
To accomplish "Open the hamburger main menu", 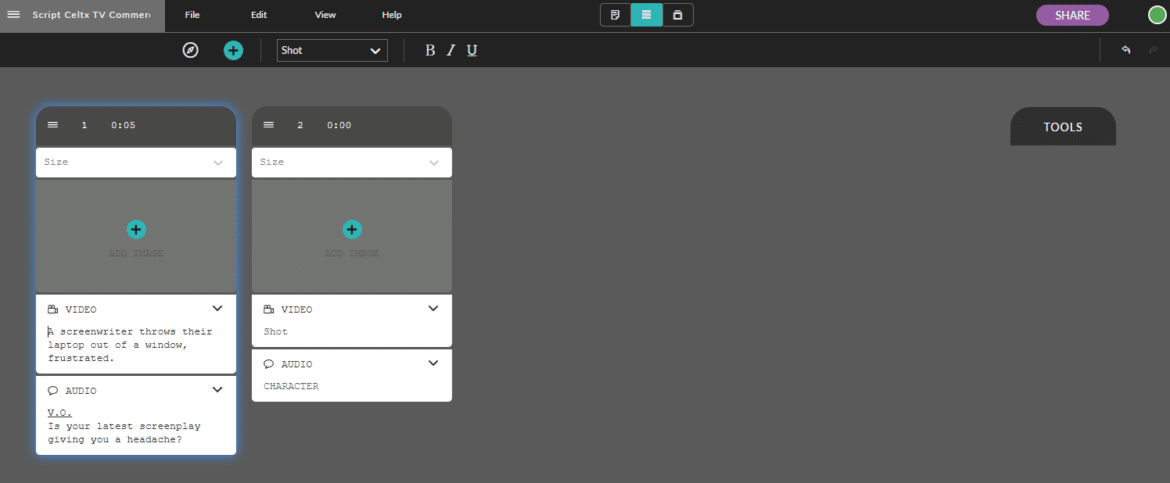I will pyautogui.click(x=14, y=15).
